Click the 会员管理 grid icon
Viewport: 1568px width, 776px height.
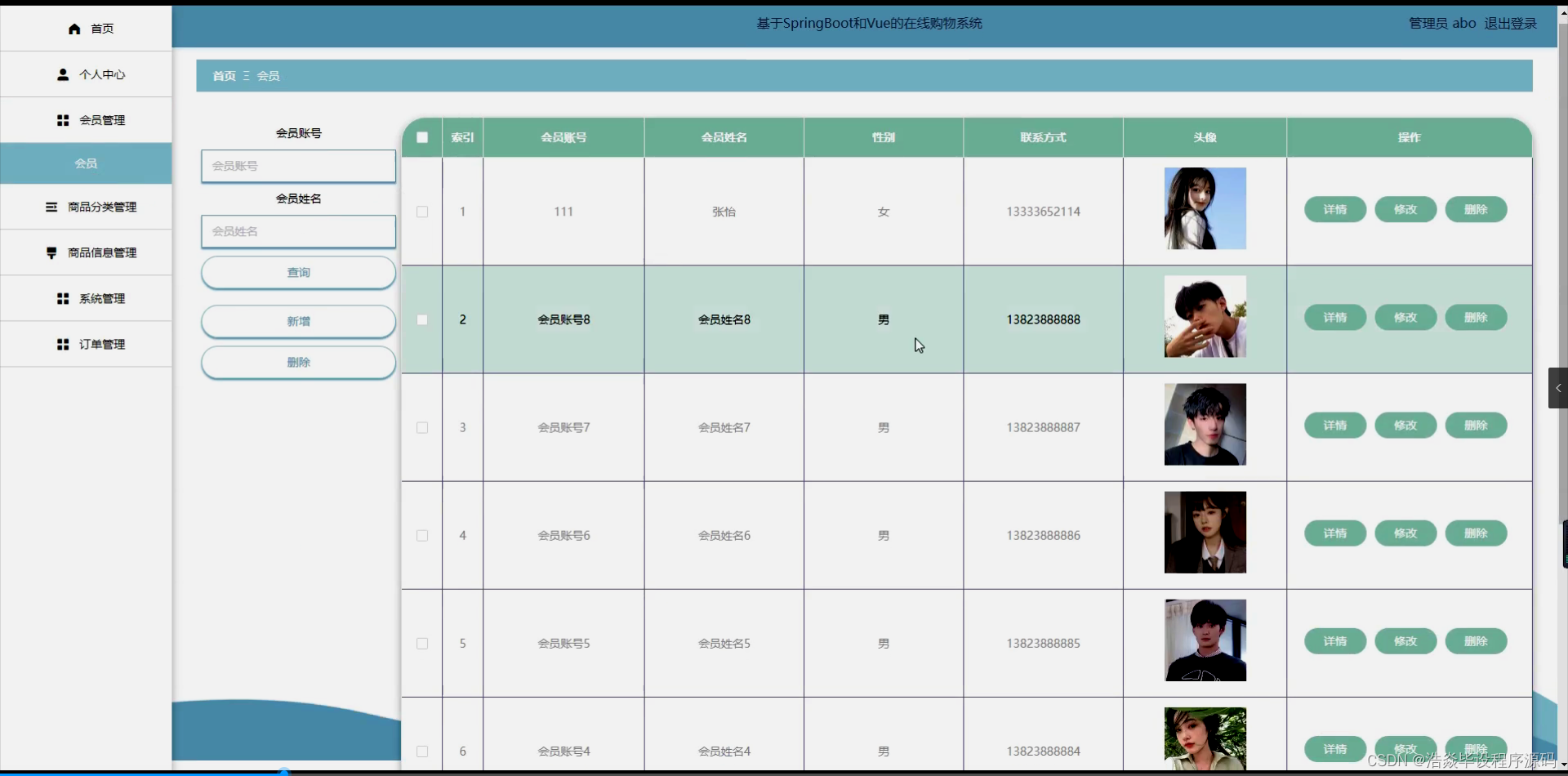pos(63,119)
